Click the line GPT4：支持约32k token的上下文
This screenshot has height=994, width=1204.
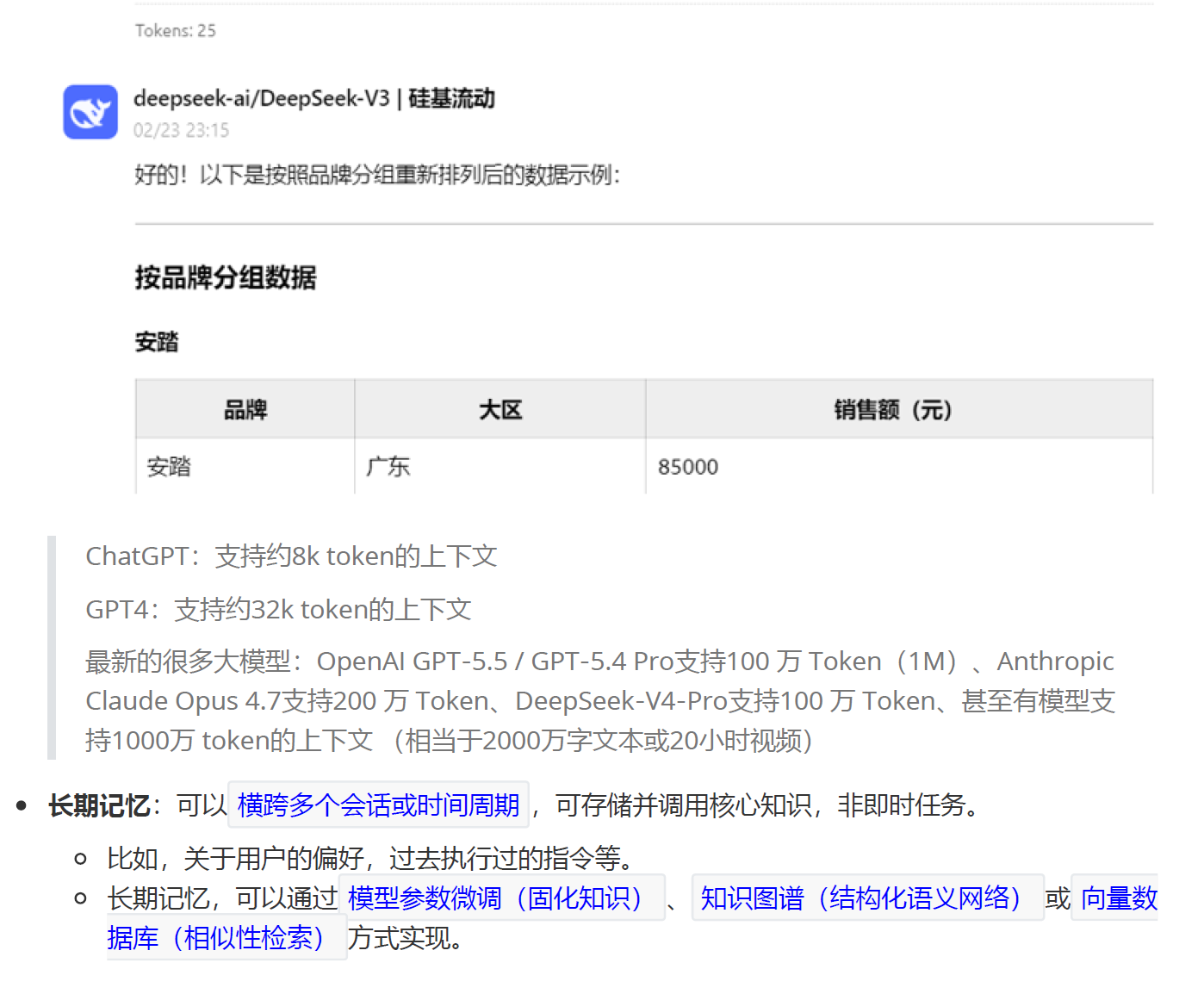278,609
